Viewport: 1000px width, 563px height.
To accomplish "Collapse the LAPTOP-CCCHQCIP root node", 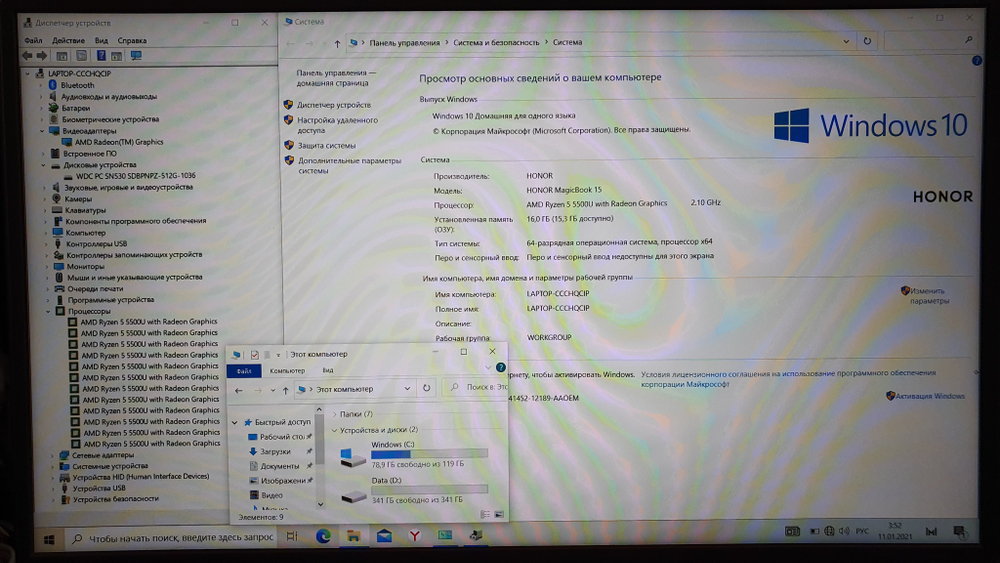I will [27, 73].
